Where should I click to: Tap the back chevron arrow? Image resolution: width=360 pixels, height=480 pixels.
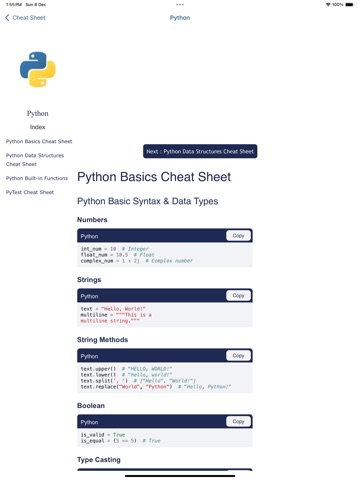pos(7,18)
